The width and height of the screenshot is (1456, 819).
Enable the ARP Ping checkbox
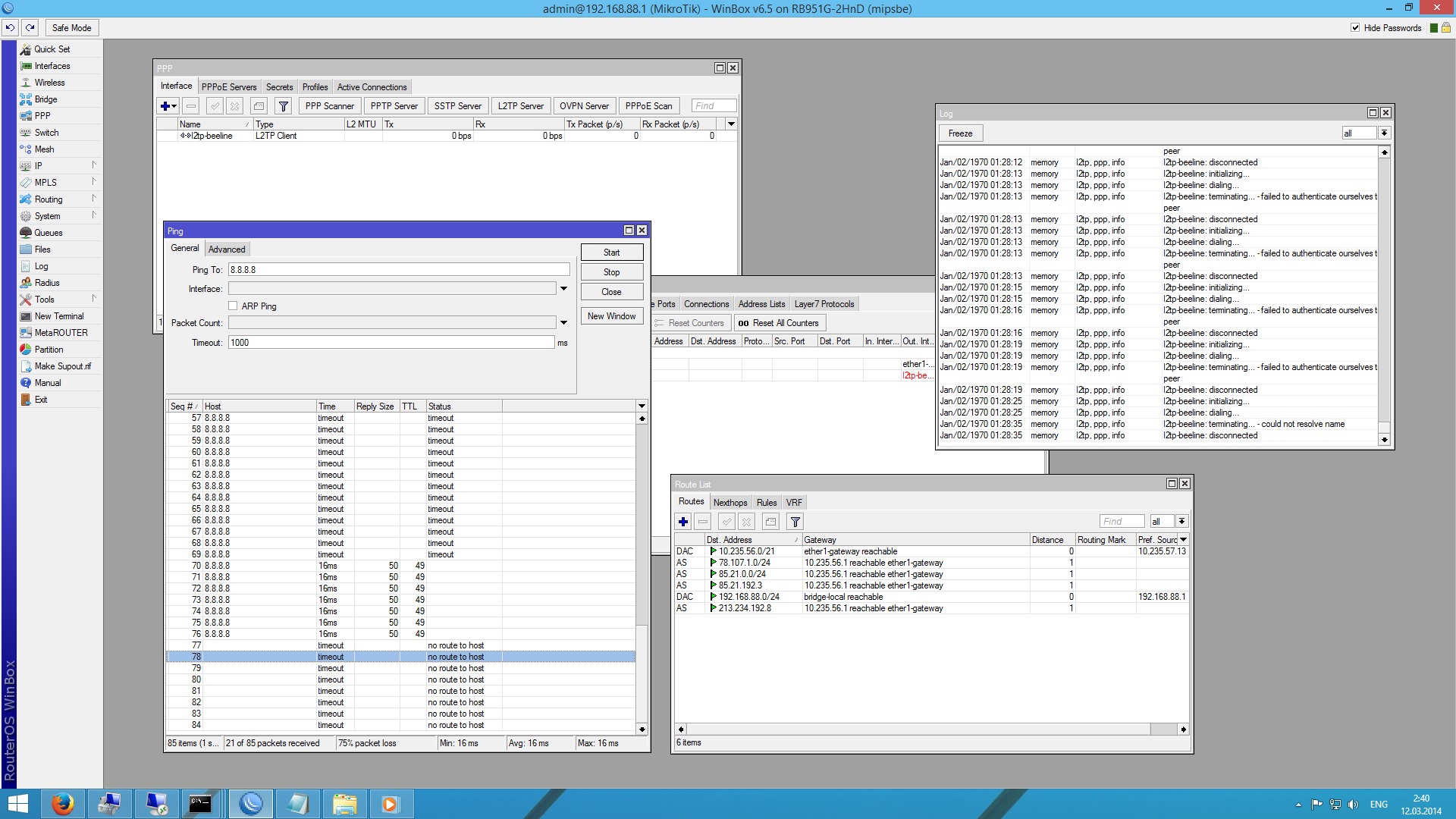tap(233, 306)
